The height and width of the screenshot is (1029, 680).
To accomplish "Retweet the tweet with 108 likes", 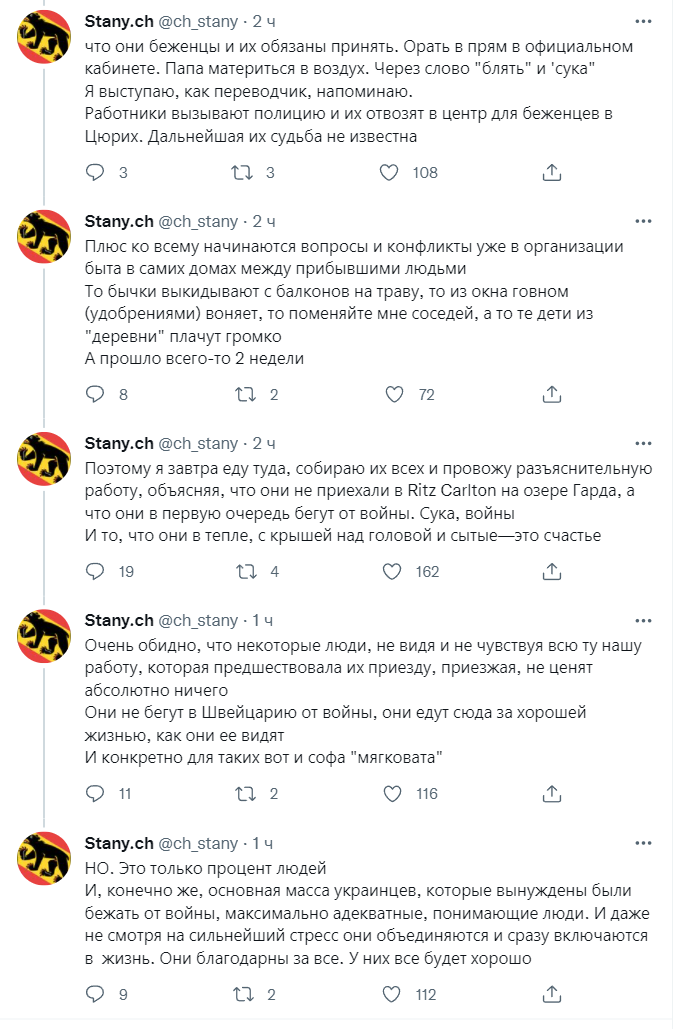I will pos(242,172).
